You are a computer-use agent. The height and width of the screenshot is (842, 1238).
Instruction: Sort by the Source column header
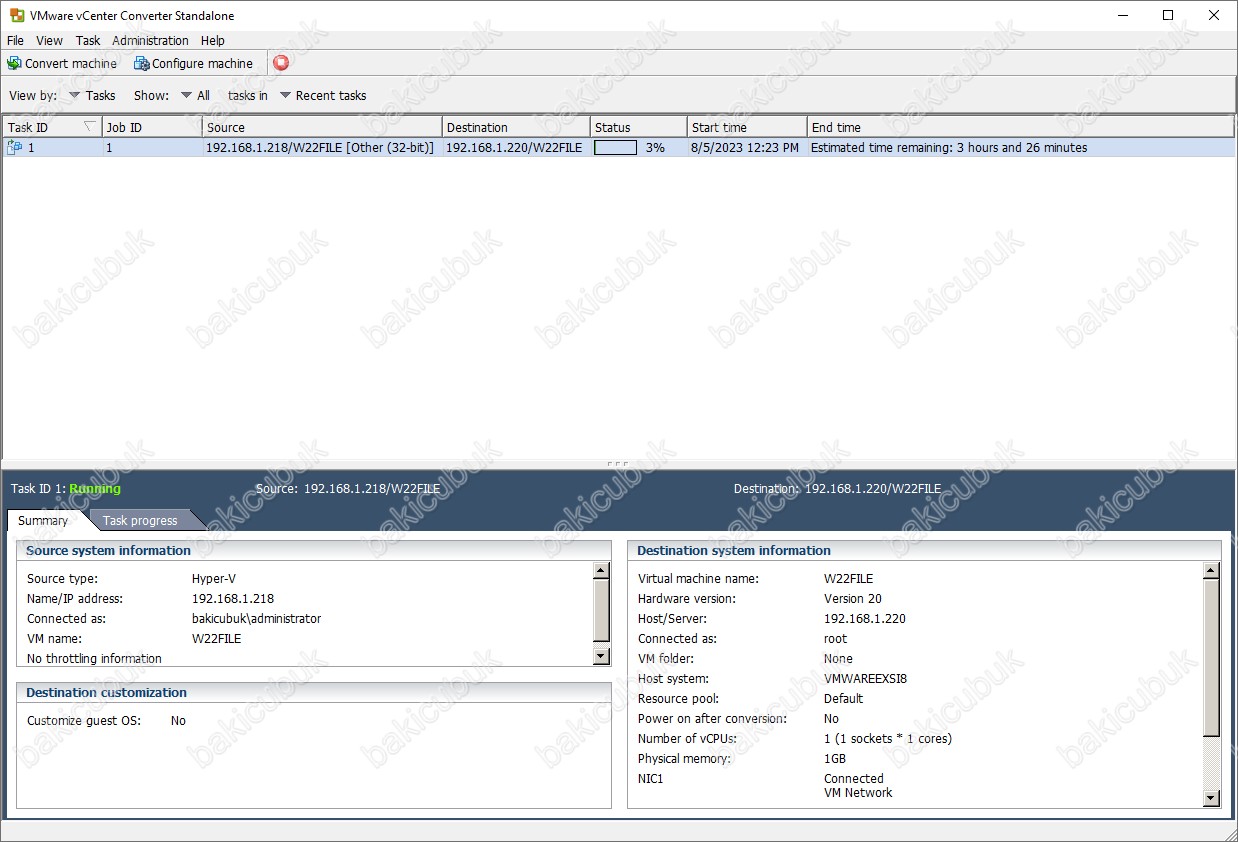[x=322, y=127]
